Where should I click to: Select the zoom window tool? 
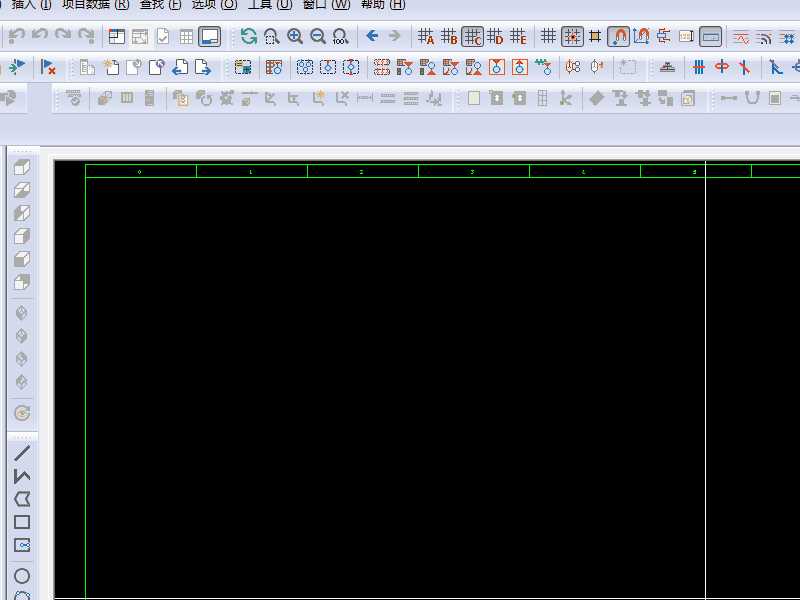pos(272,37)
